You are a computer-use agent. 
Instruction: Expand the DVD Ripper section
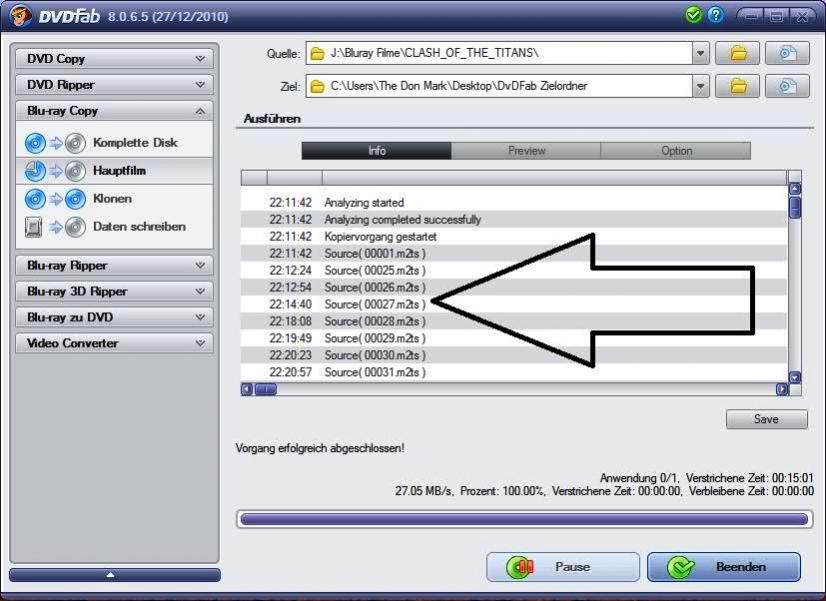tap(114, 85)
